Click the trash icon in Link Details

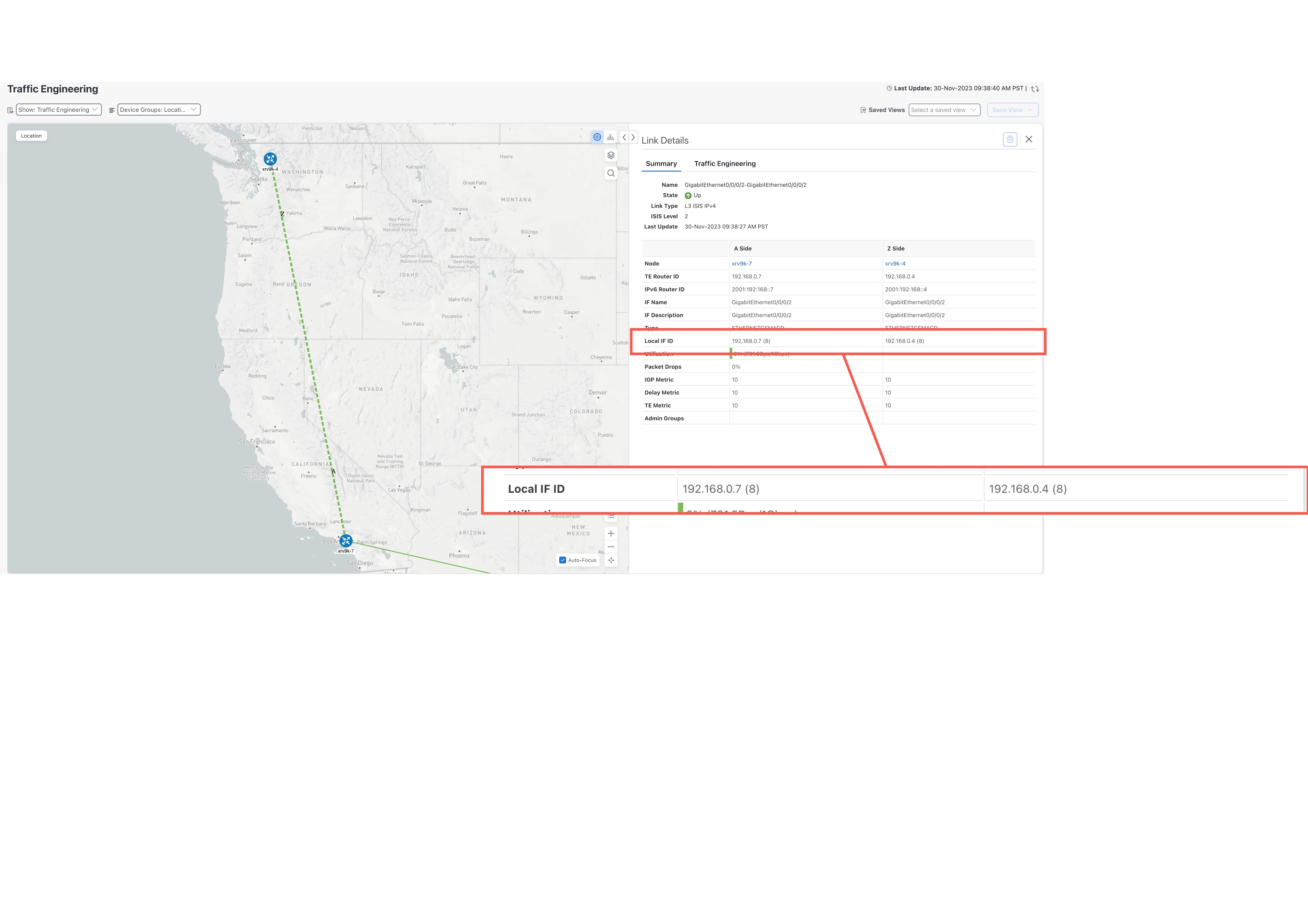[x=1010, y=140]
